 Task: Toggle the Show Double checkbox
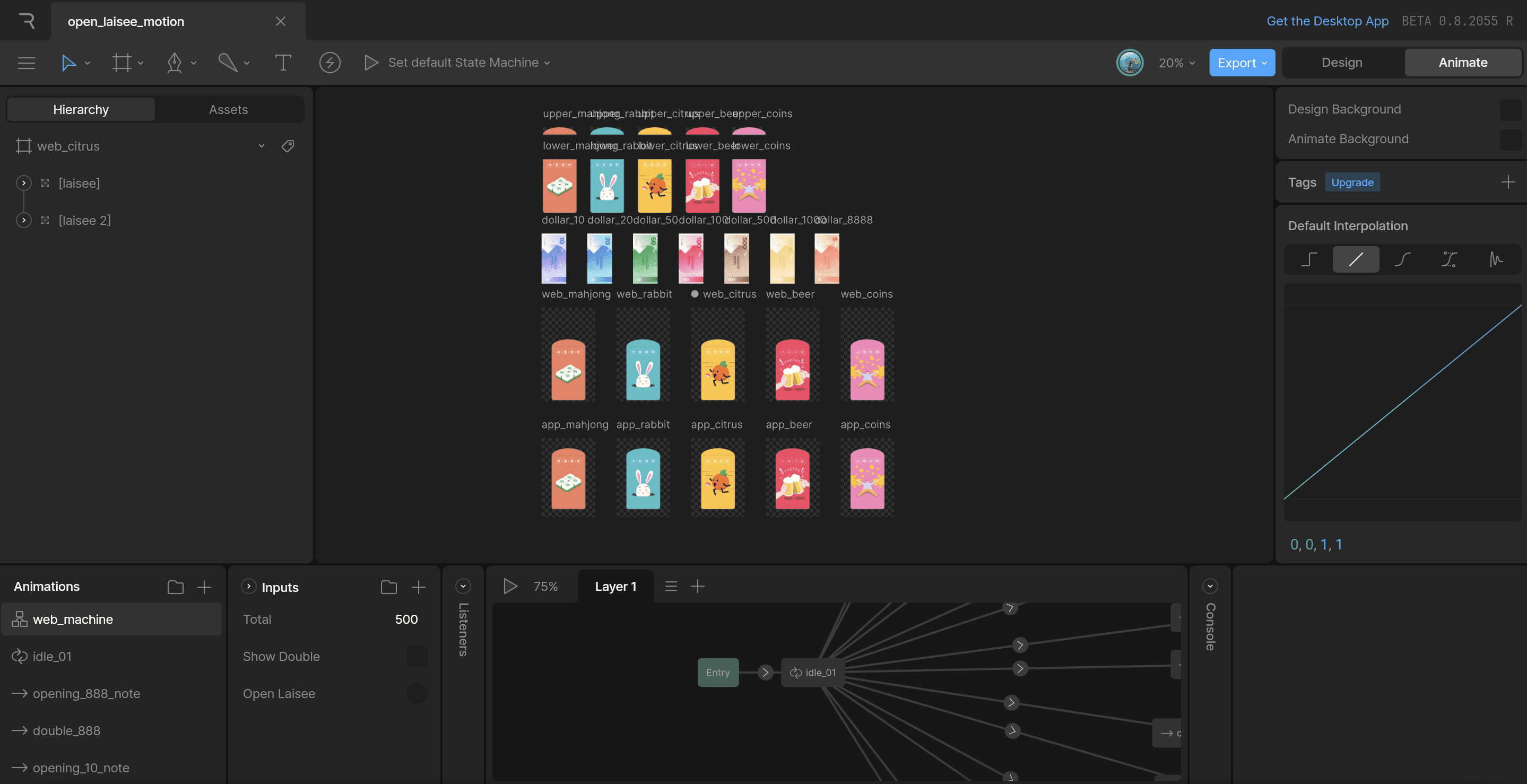pyautogui.click(x=417, y=656)
